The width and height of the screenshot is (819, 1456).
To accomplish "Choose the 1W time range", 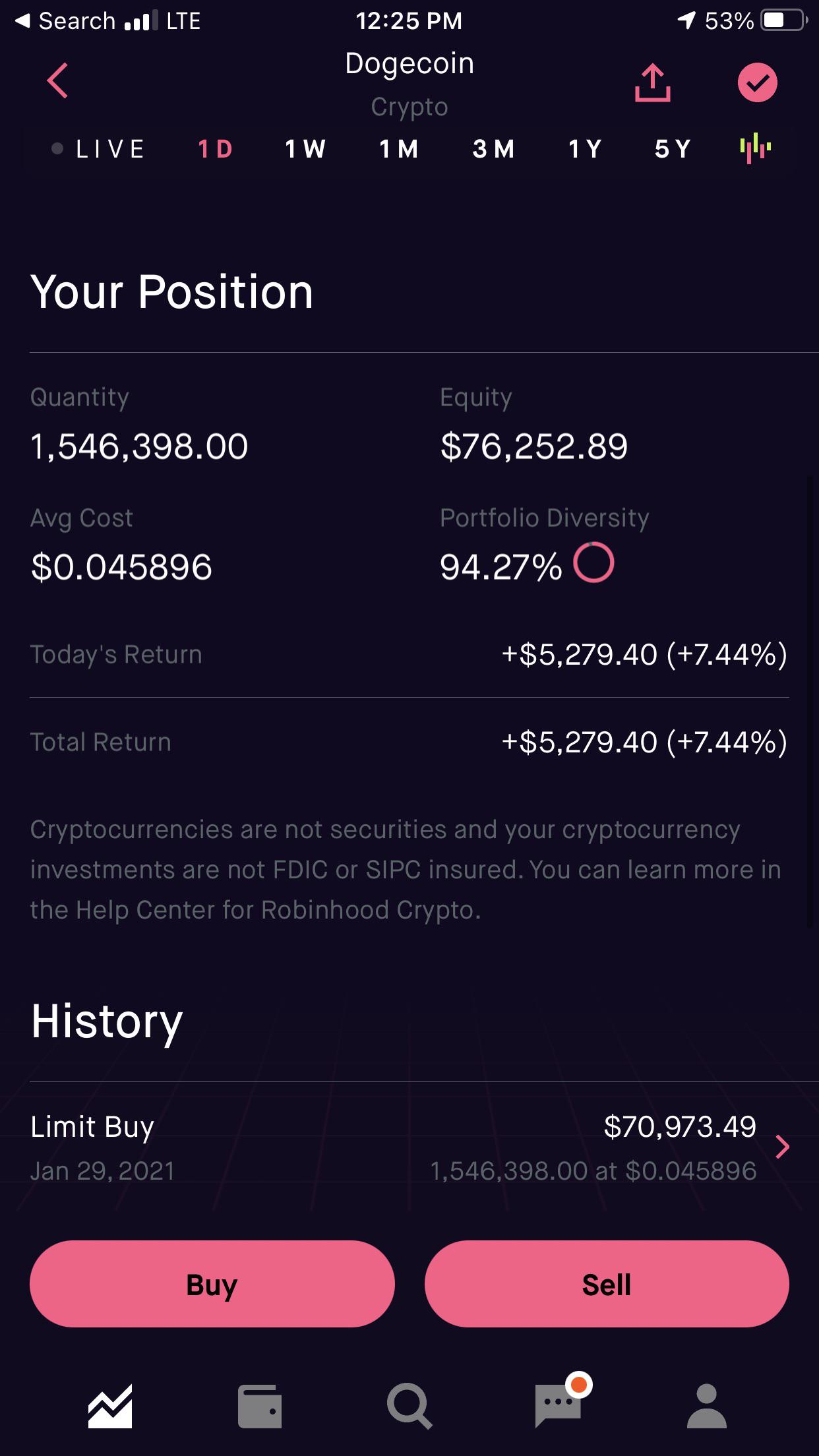I will (x=305, y=149).
